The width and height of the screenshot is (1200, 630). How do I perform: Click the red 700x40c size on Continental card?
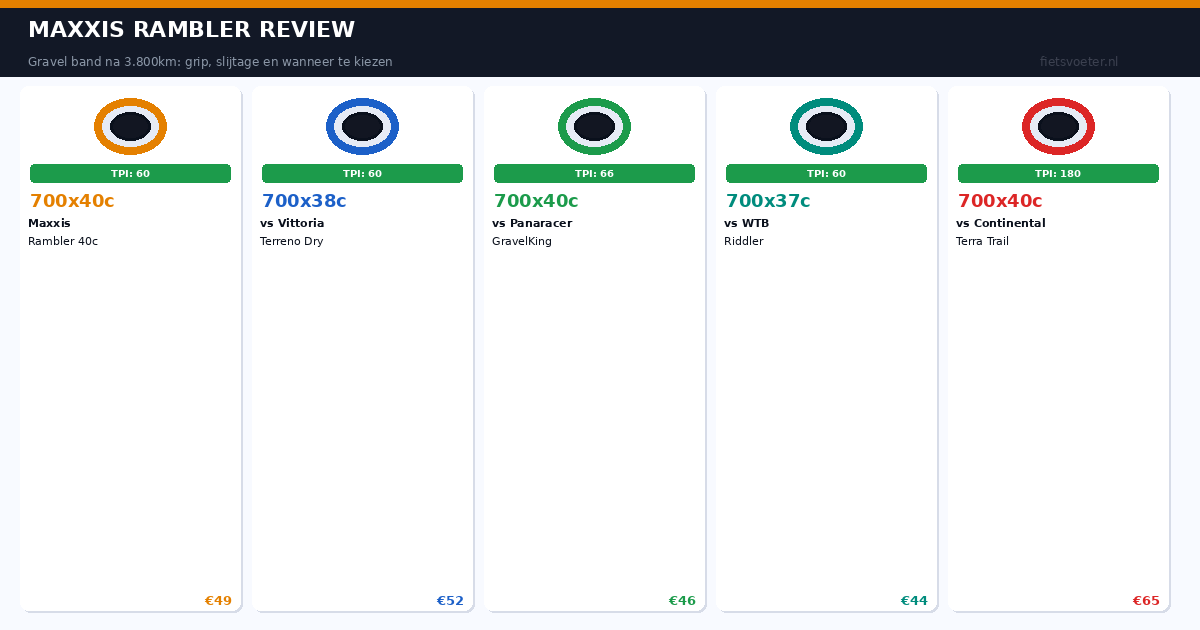tap(1000, 201)
